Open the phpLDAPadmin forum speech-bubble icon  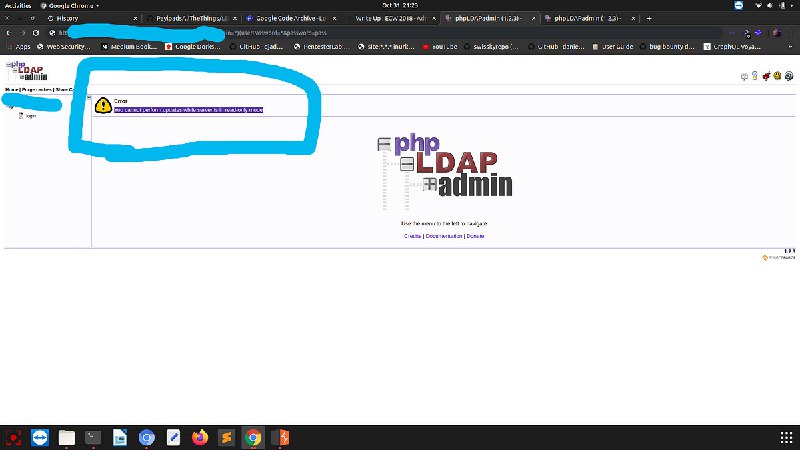(x=744, y=77)
